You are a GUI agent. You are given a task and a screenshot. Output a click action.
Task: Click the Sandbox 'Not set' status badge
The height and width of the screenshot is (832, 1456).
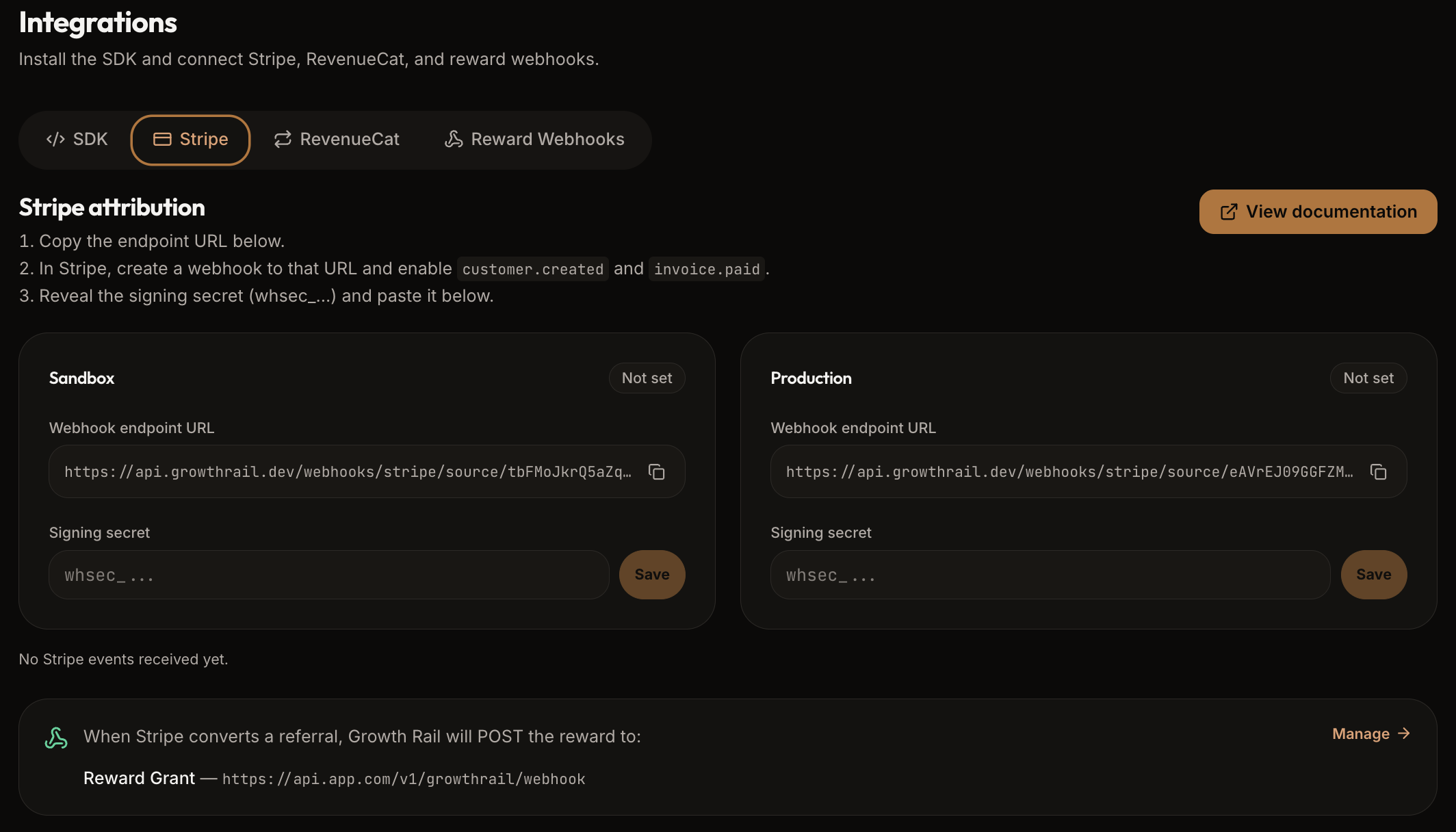647,378
